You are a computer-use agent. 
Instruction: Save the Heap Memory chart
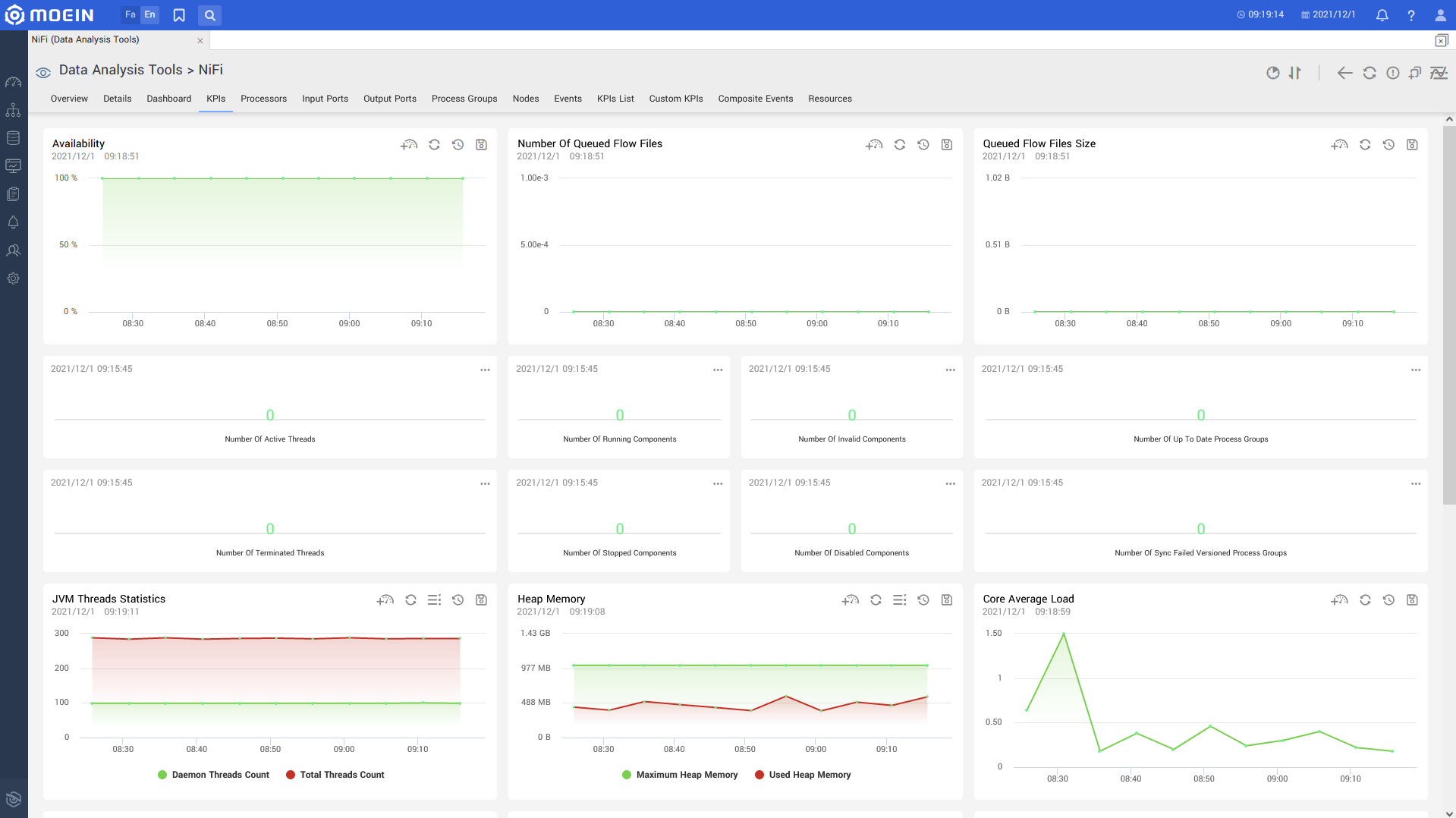946,599
